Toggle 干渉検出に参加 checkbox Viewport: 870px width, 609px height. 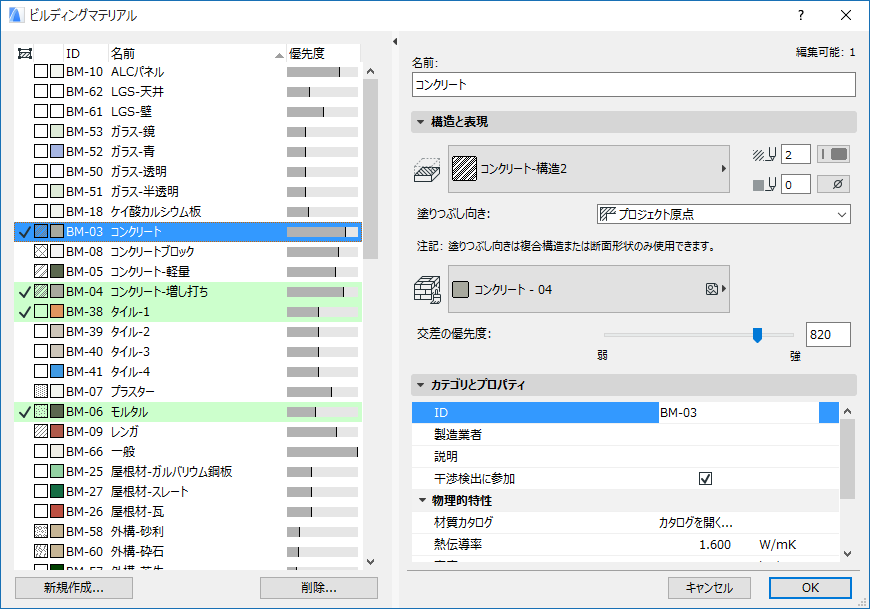[705, 478]
